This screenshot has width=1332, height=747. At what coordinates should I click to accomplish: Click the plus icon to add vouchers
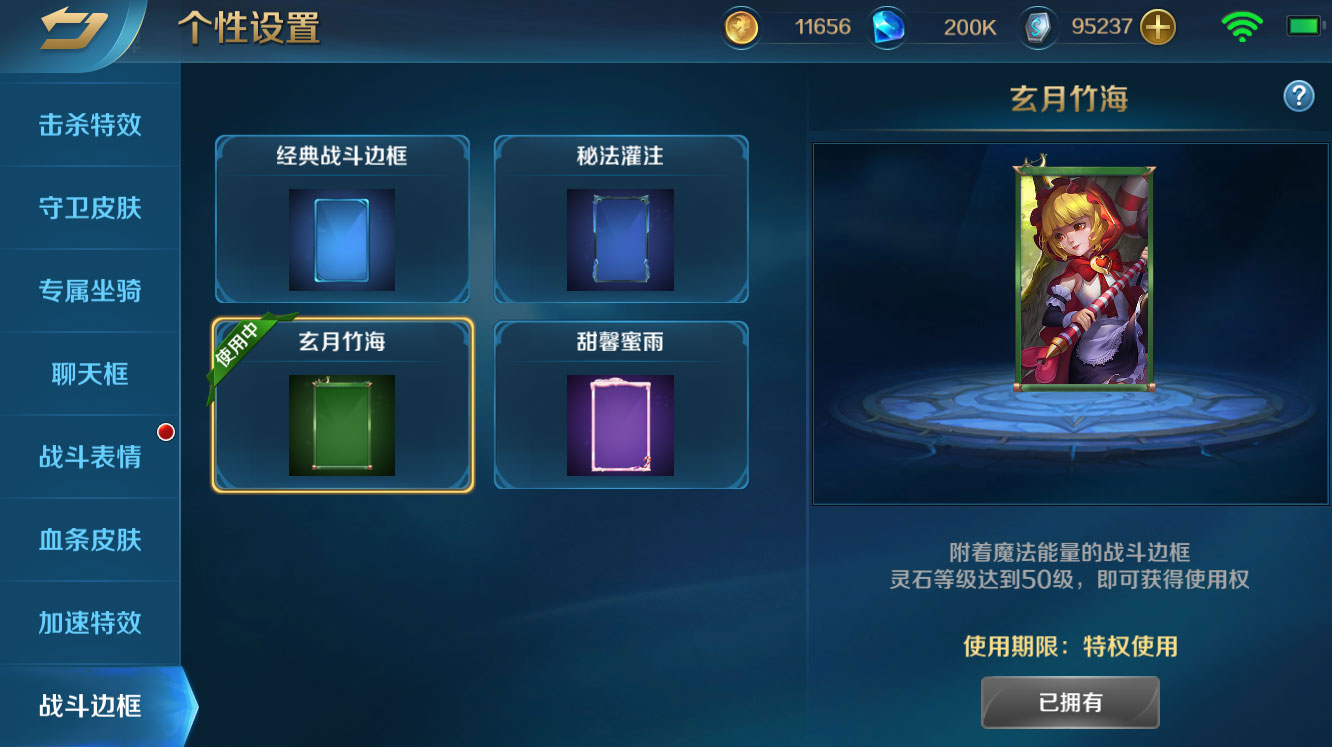[1158, 28]
